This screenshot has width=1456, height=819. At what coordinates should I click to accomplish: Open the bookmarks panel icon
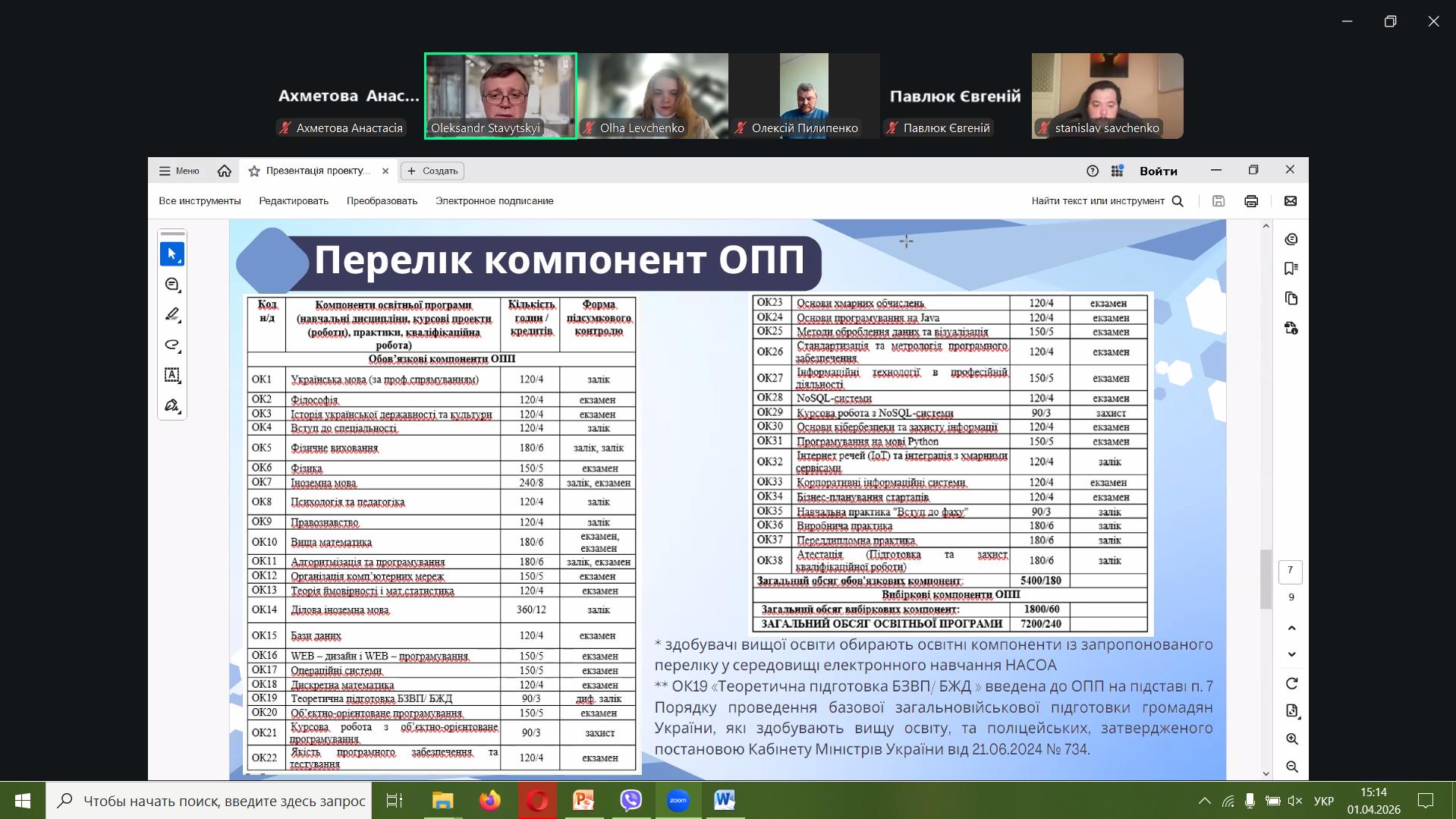(1291, 269)
